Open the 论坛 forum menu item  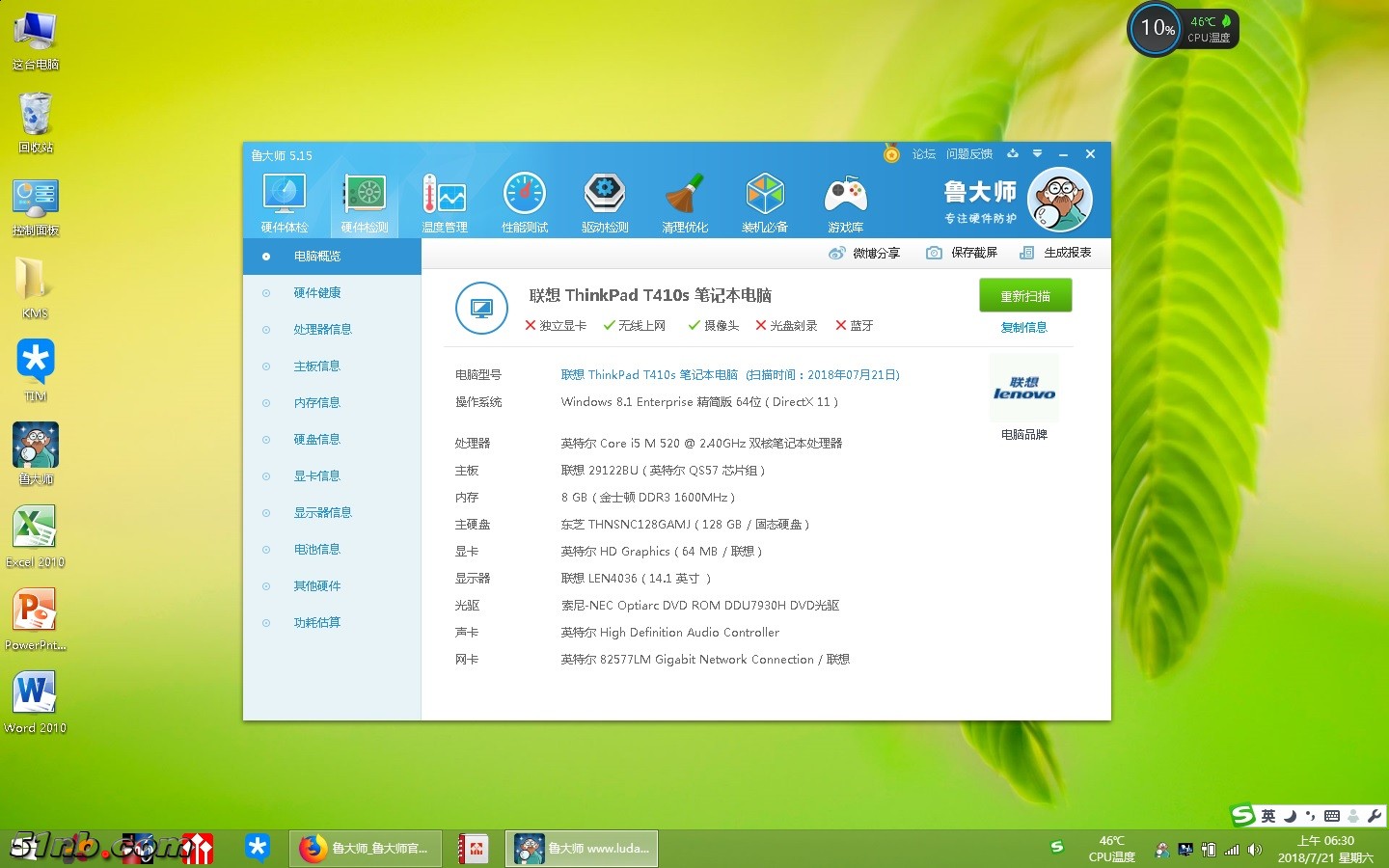tap(923, 153)
